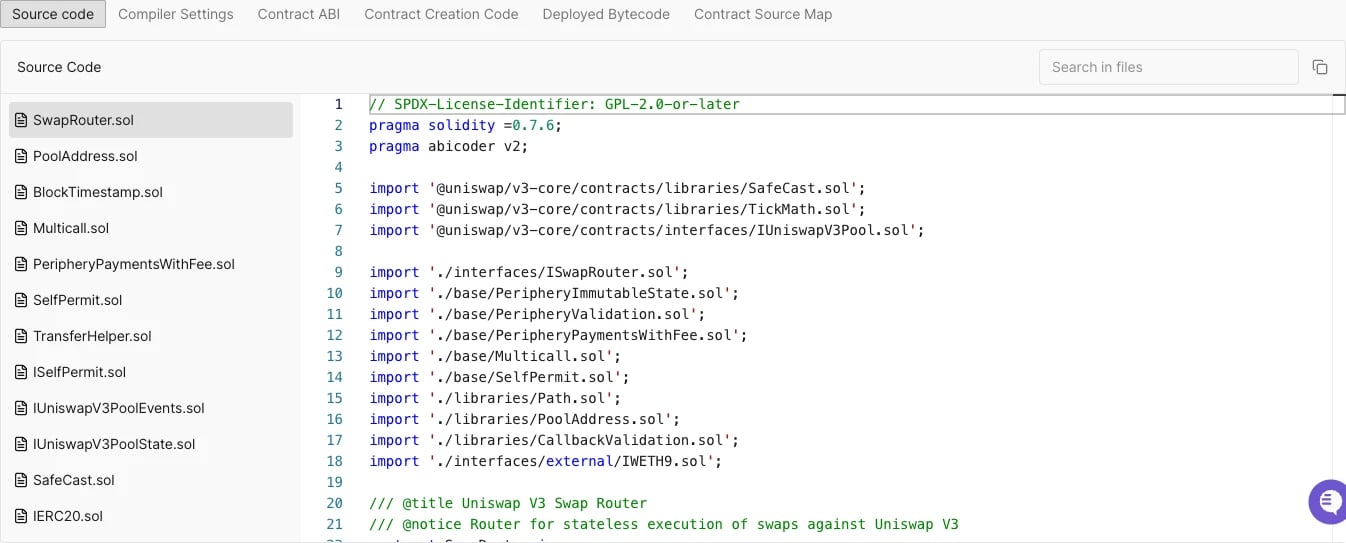Click the '@title Uniswap V3 Swap Router' comment
The height and width of the screenshot is (543, 1346).
508,503
